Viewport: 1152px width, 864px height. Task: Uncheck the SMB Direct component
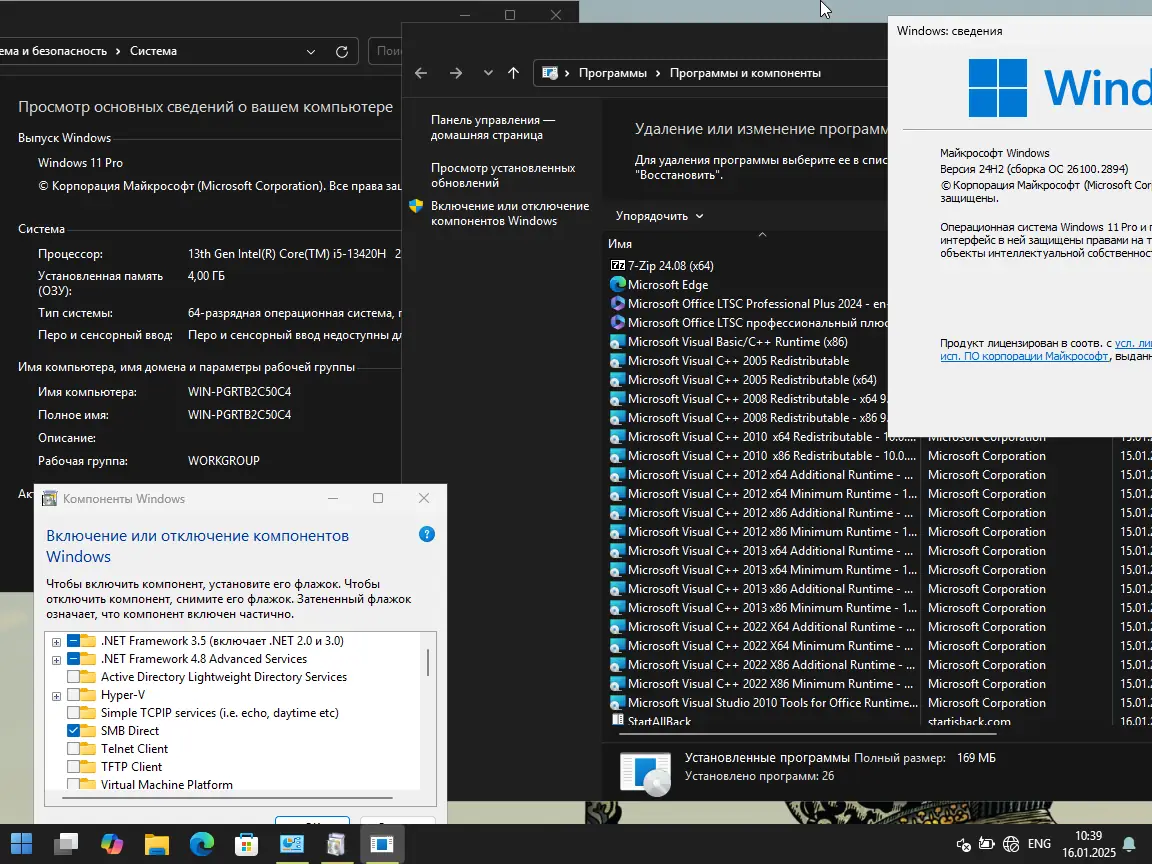tap(73, 731)
